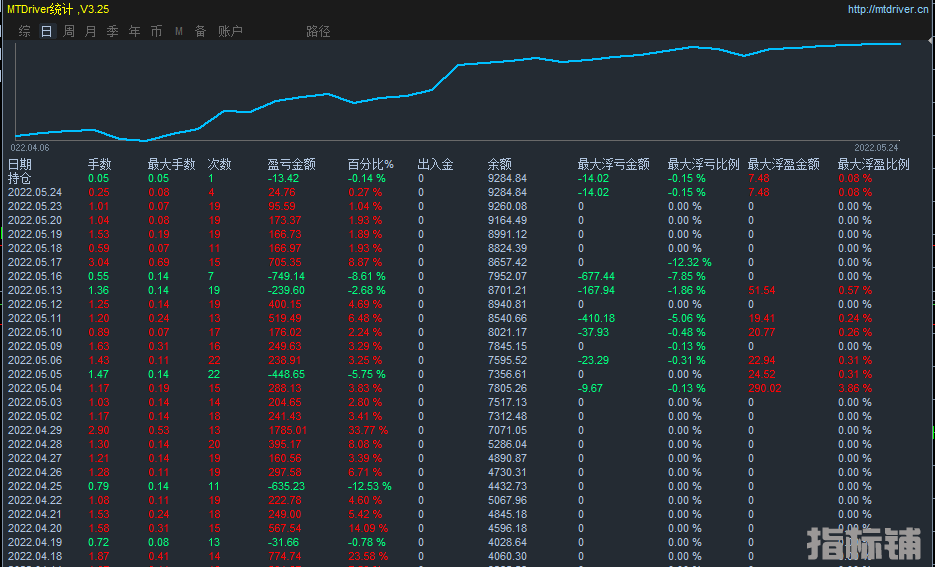This screenshot has height=568, width=935.
Task: Select the 持仓 holdings row label
Action: 20,178
